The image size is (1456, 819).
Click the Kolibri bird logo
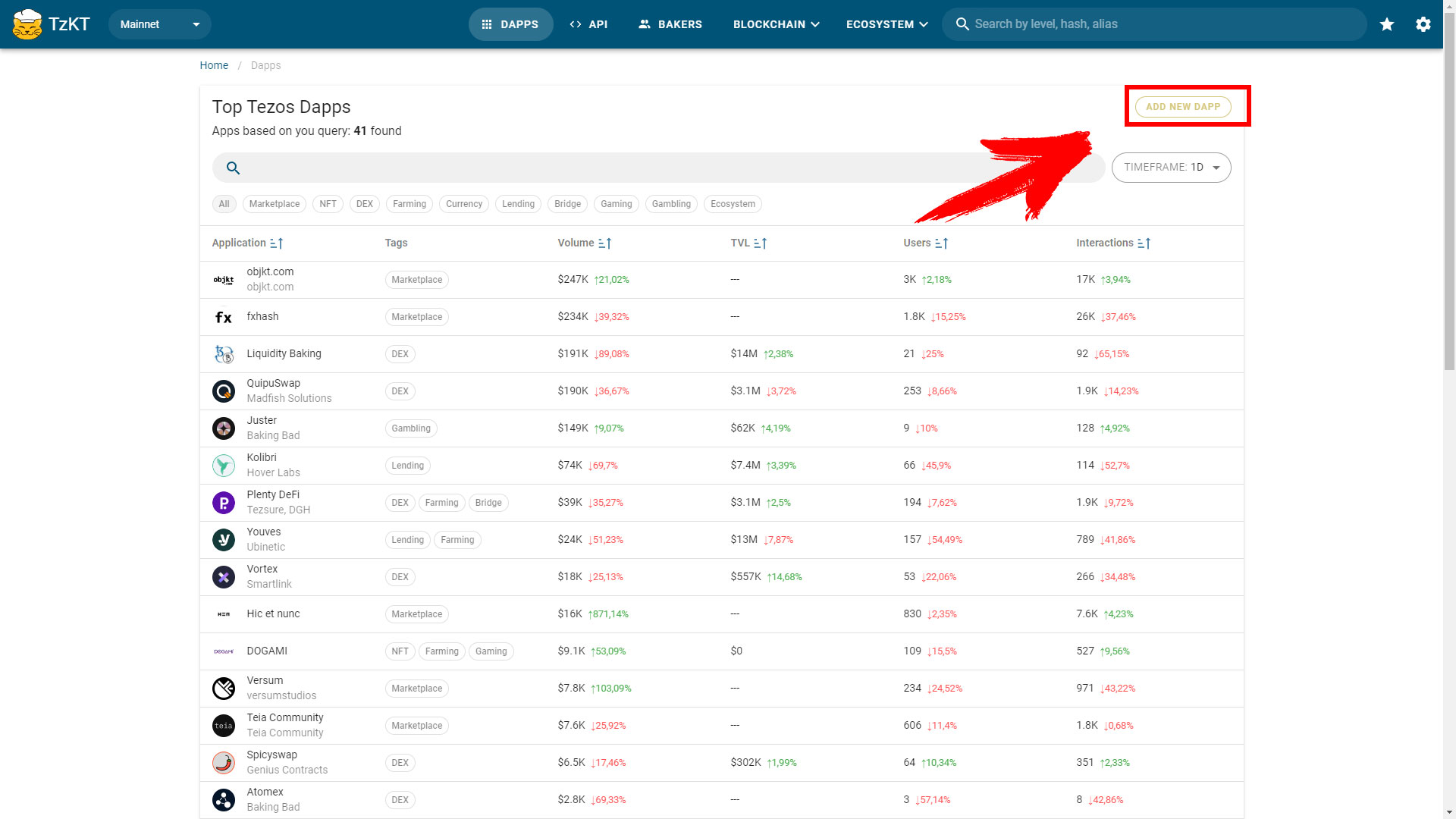(223, 466)
